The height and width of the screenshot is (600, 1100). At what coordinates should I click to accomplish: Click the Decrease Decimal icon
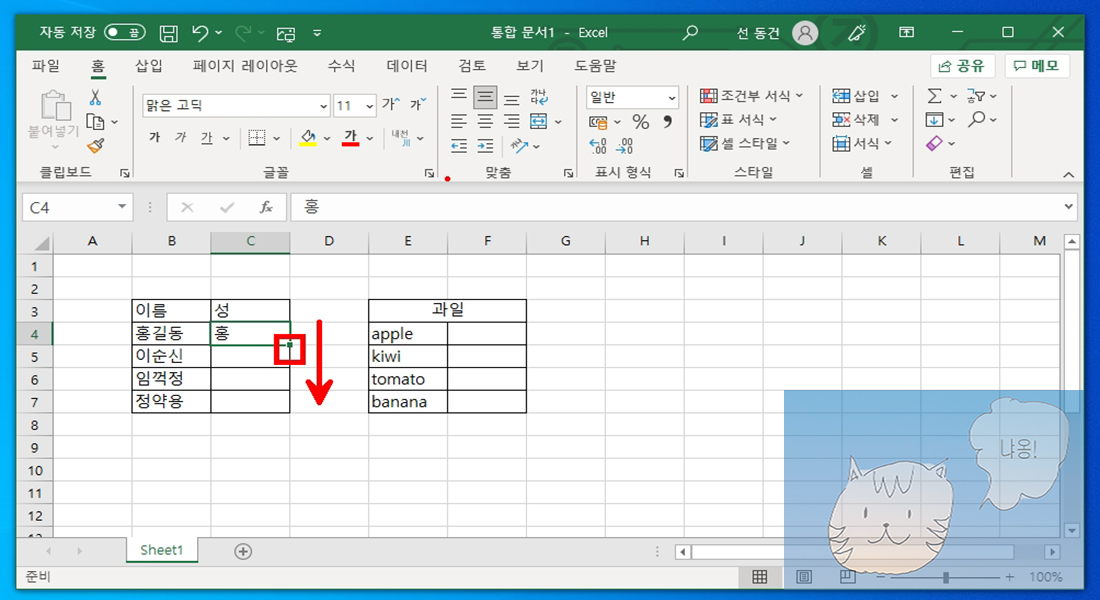624,146
